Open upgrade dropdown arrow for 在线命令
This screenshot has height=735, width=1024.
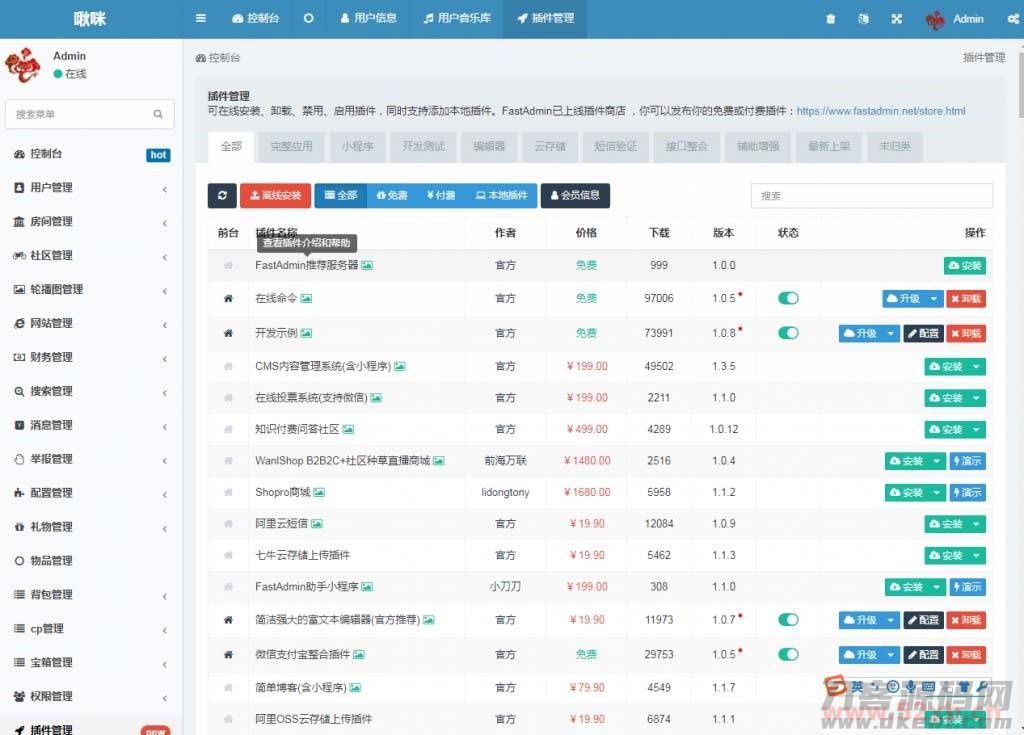(933, 298)
